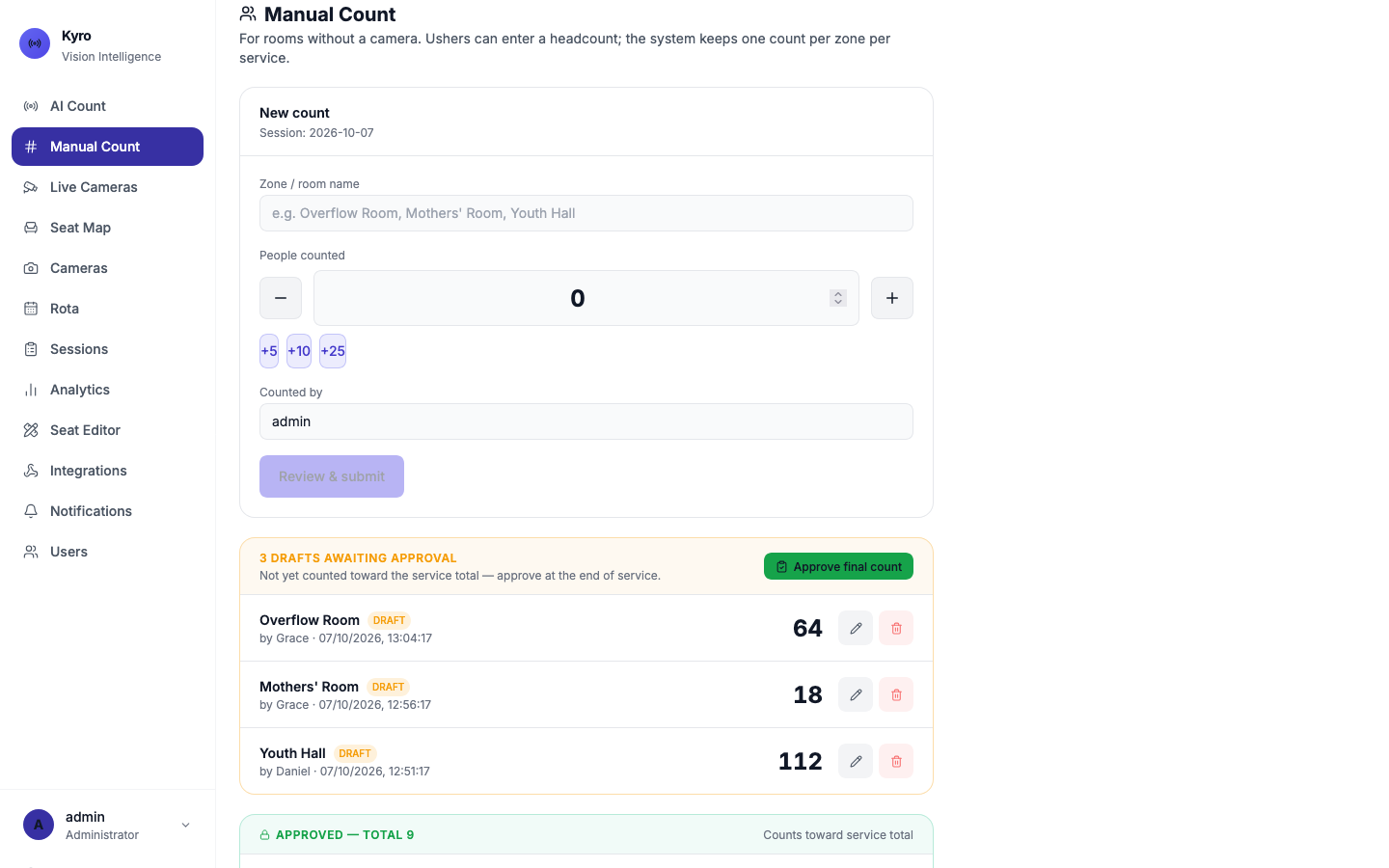Click the Integrations webhook icon
The width and height of the screenshot is (1389, 868).
click(31, 471)
